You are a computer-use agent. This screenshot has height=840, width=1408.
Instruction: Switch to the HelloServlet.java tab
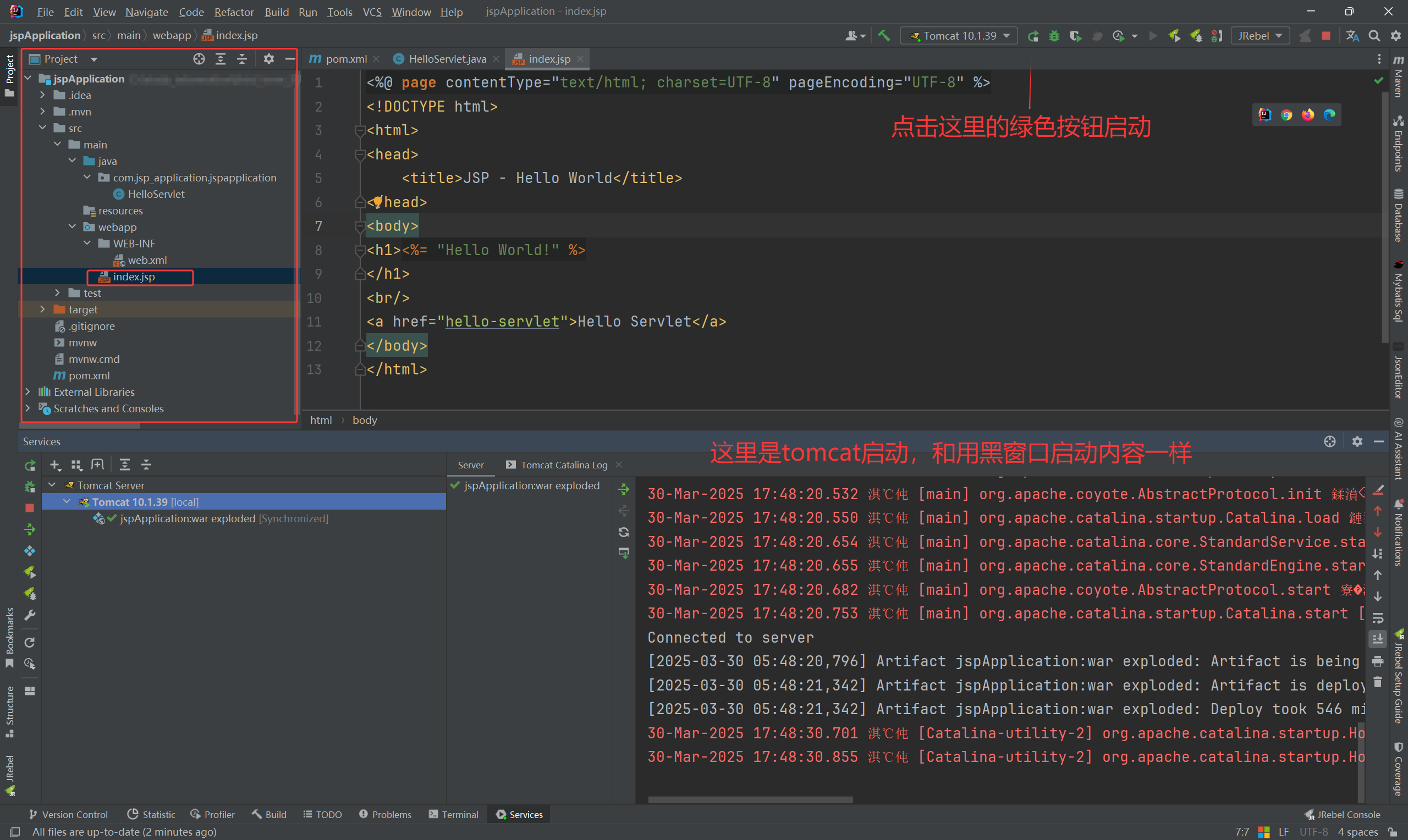(x=447, y=59)
